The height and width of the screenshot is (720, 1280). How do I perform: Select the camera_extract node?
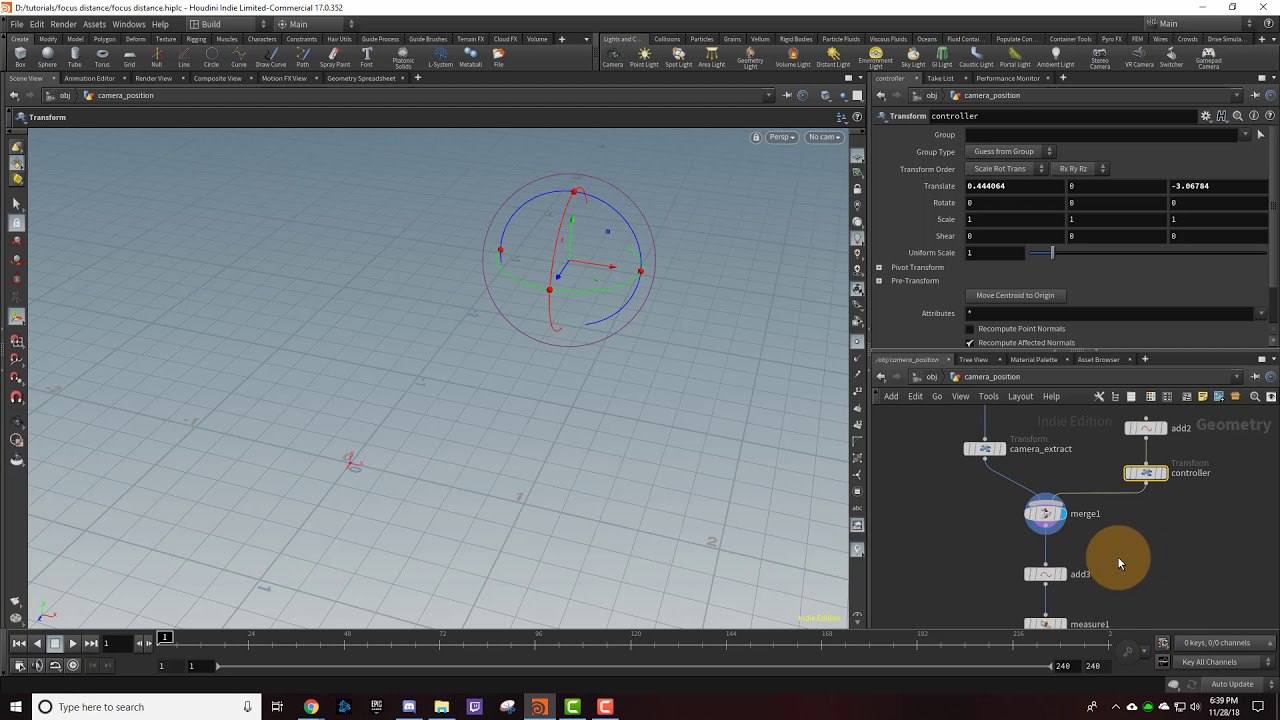pyautogui.click(x=985, y=449)
